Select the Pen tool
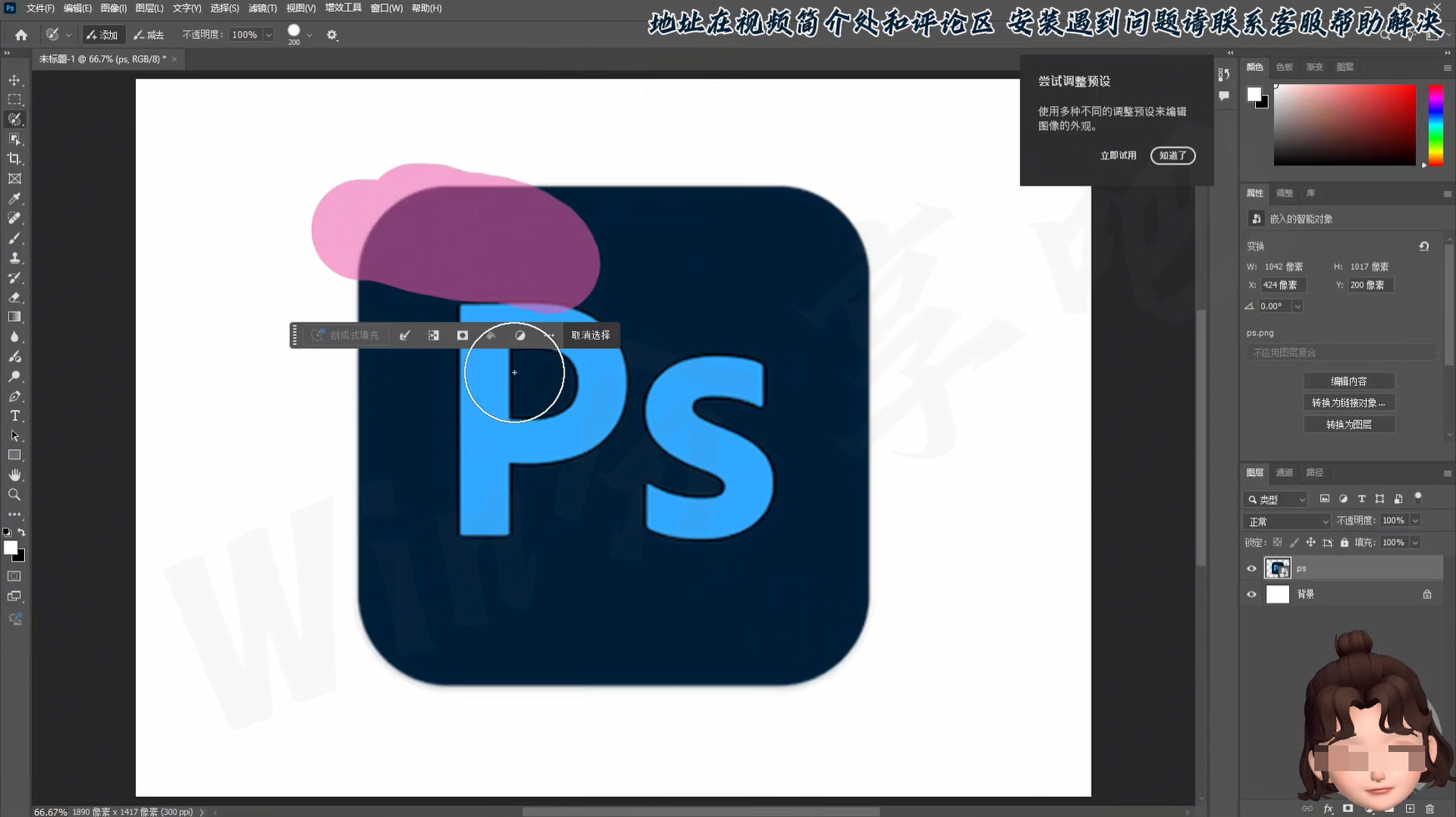The height and width of the screenshot is (817, 1456). 14,396
